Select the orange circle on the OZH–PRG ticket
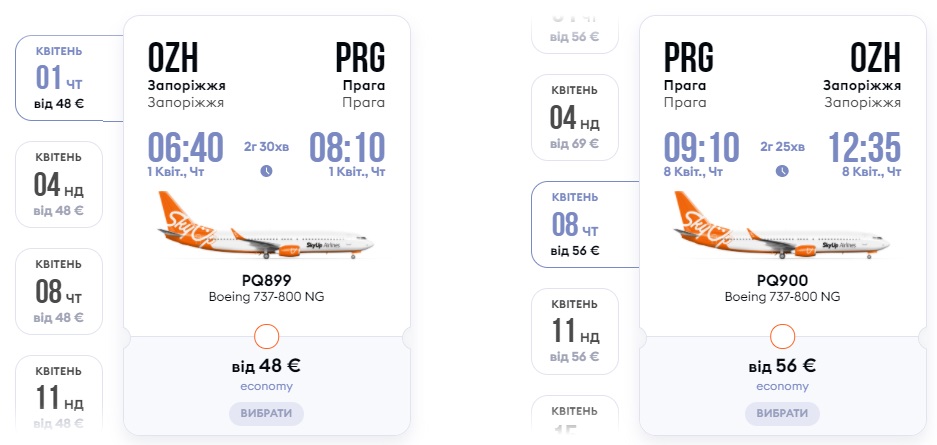 click(x=267, y=336)
